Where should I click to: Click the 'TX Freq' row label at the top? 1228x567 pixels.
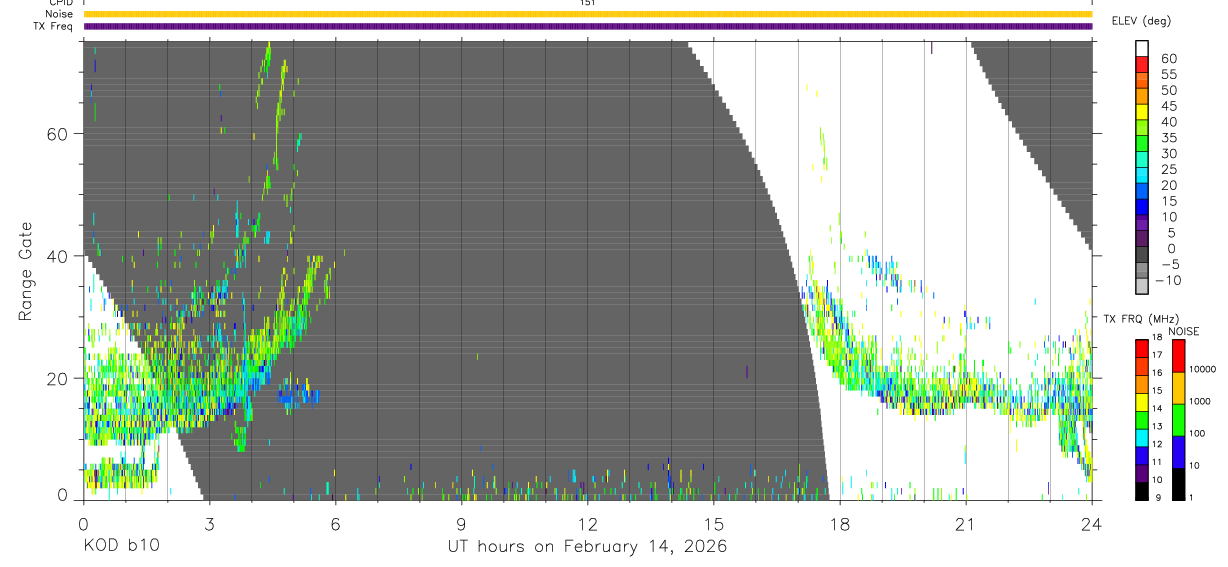point(55,26)
